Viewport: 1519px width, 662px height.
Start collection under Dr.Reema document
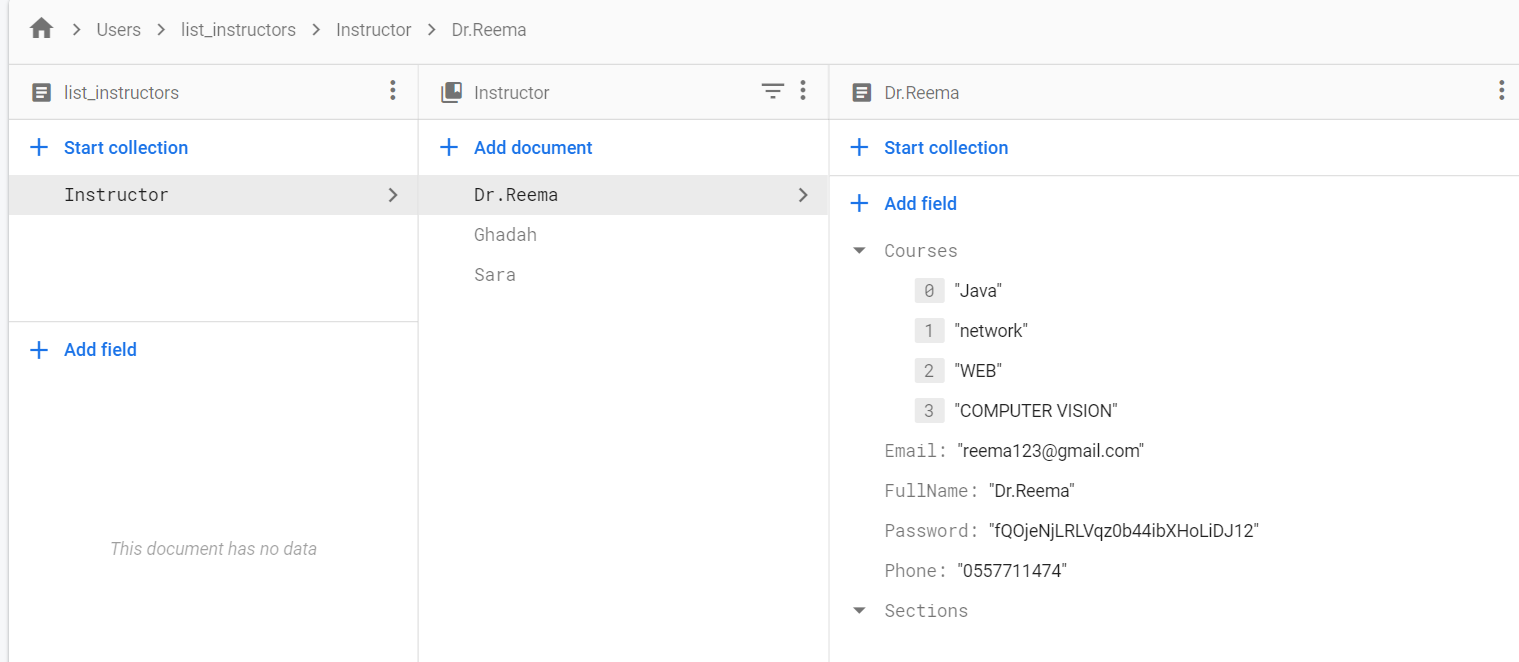946,147
